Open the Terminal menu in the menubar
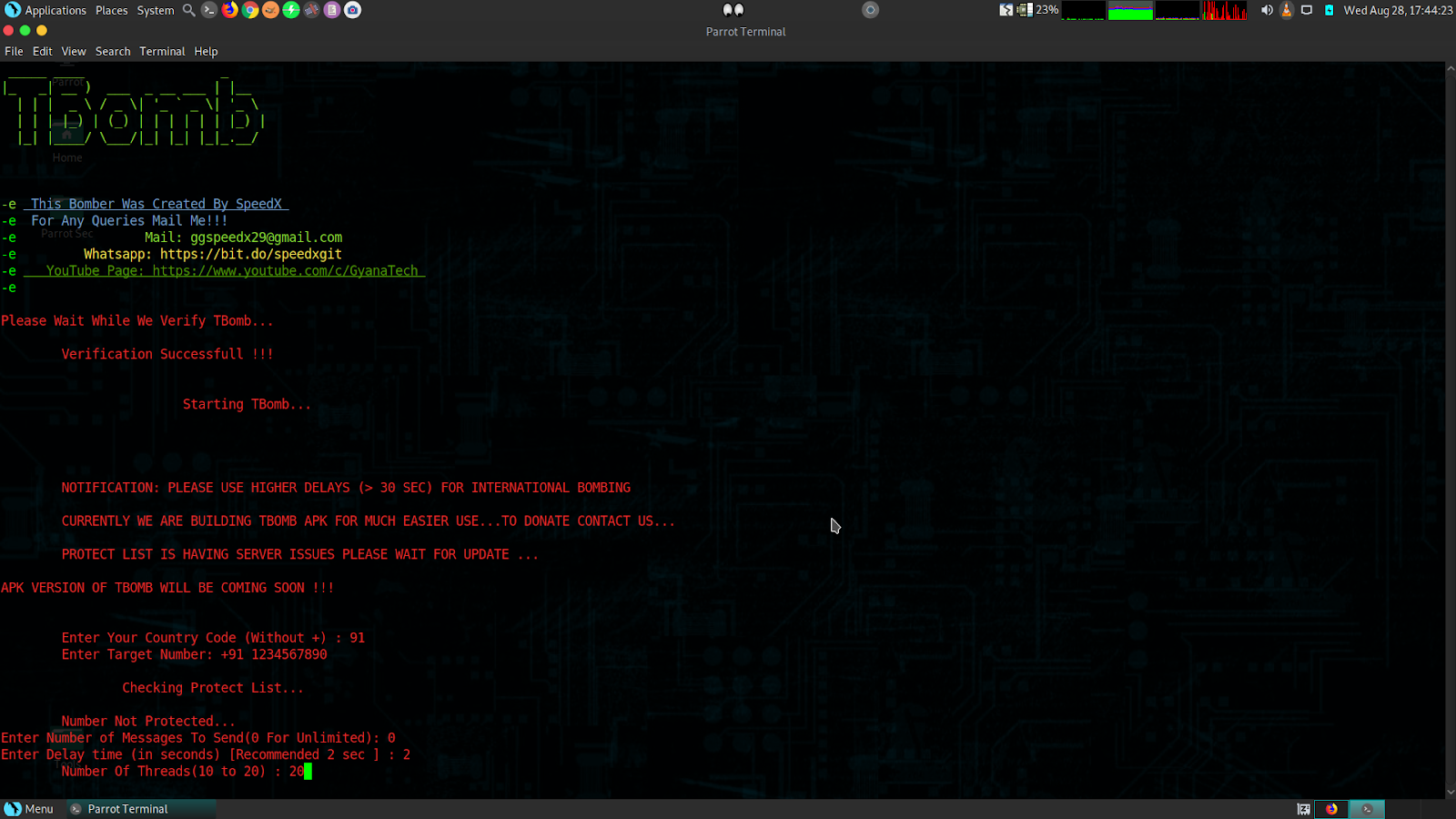1456x819 pixels. click(162, 52)
